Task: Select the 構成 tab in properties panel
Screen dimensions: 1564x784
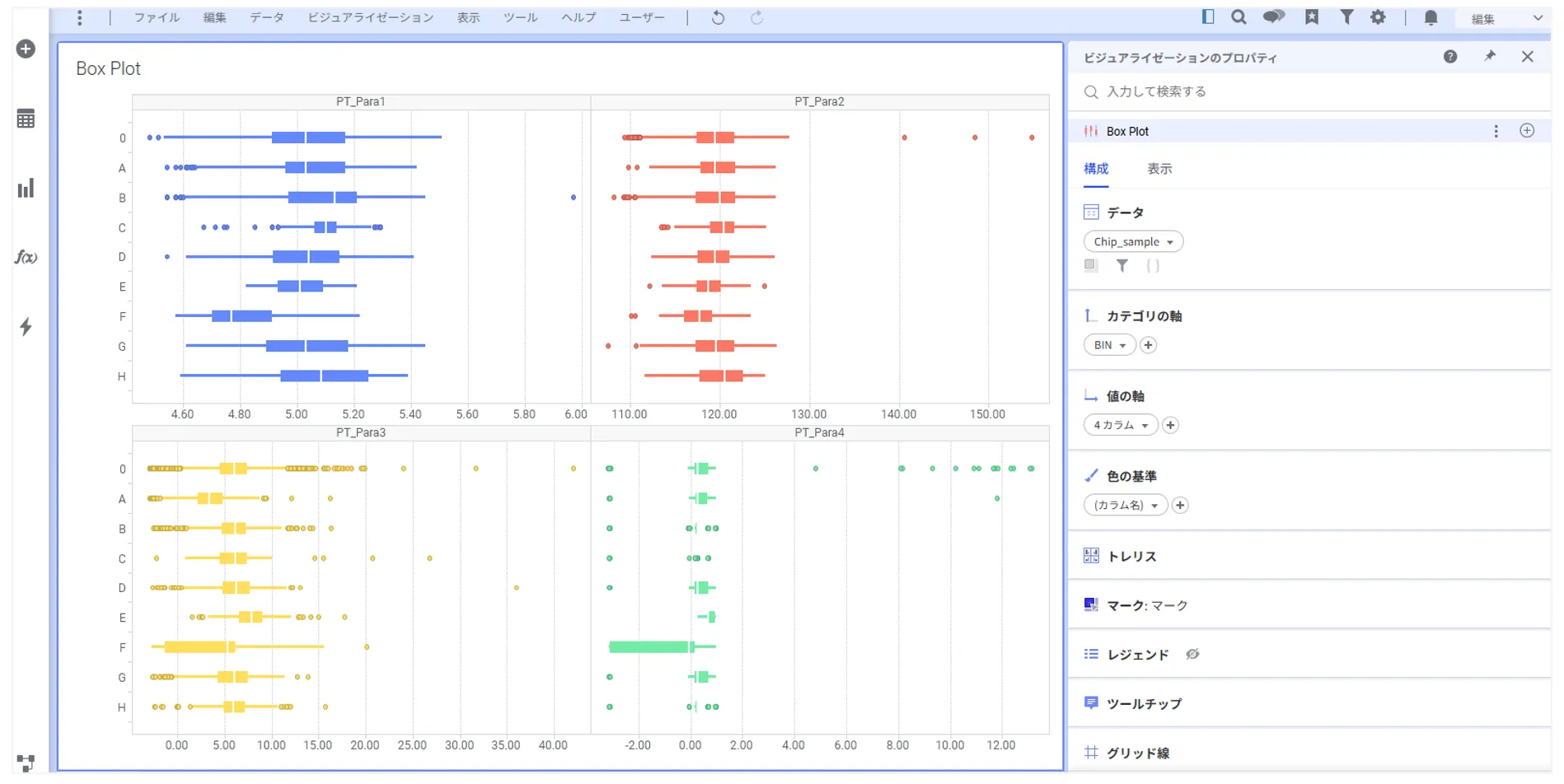Action: tap(1096, 169)
